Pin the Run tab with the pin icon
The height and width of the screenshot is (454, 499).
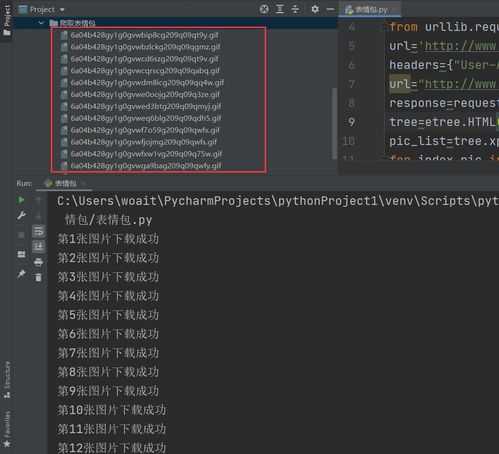click(x=21, y=274)
